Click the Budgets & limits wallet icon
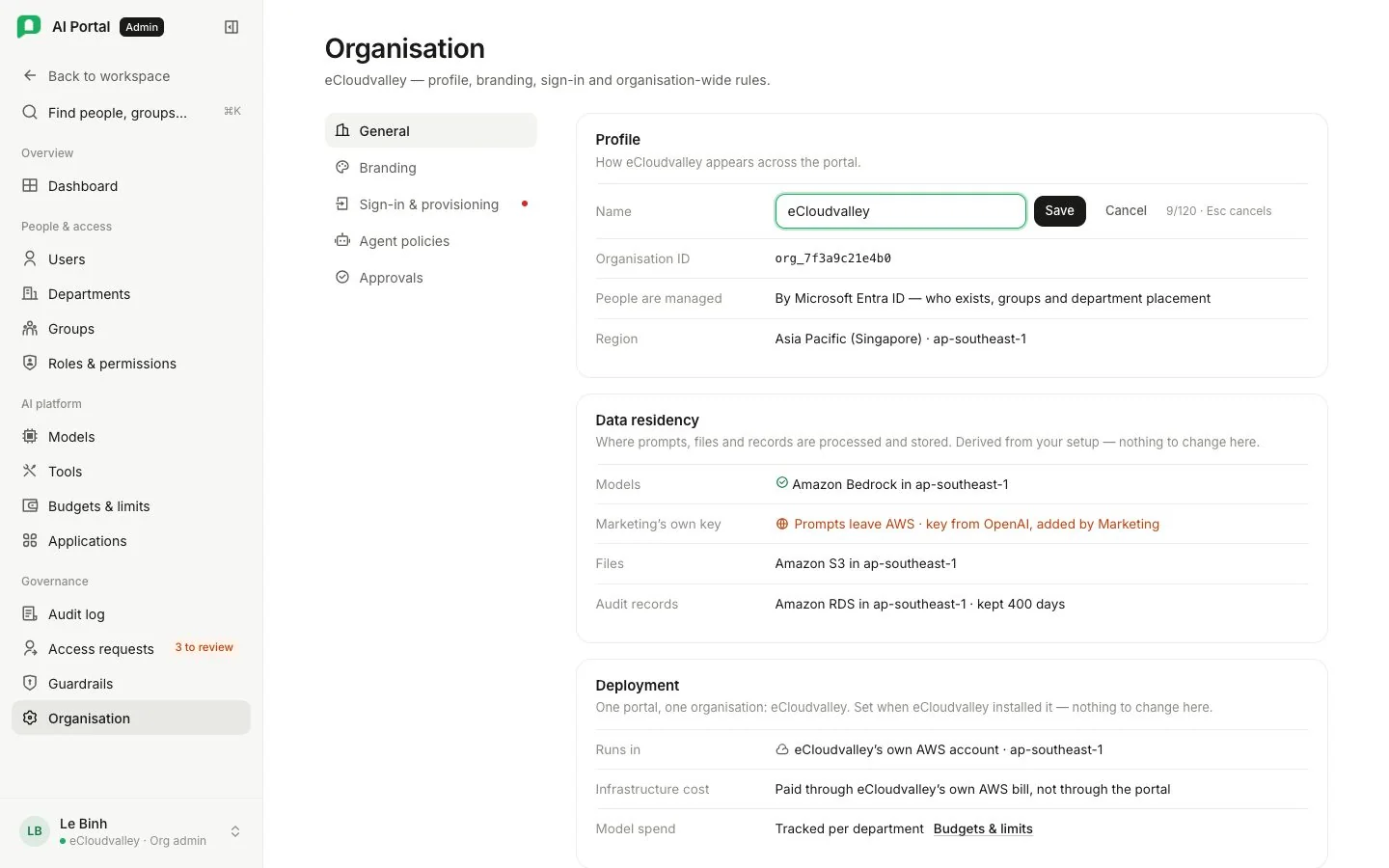 coord(30,505)
